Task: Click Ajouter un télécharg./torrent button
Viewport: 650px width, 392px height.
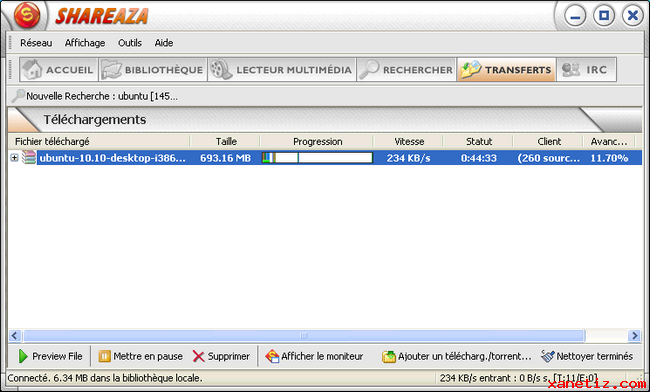Action: click(456, 356)
